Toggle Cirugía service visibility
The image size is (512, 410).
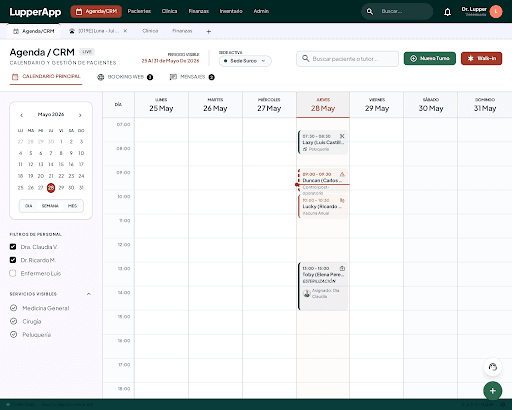pos(14,321)
